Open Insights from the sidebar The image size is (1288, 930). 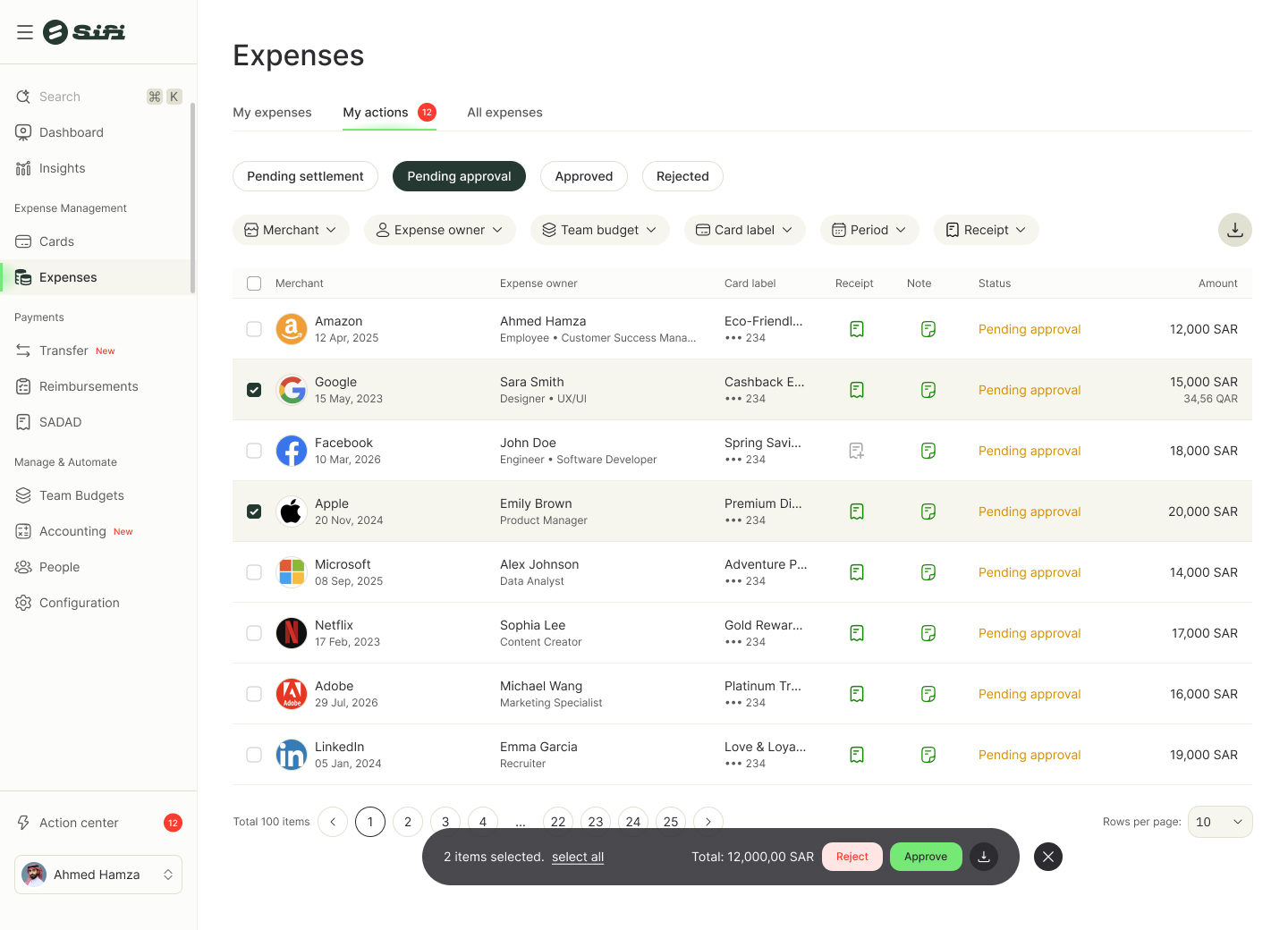[x=62, y=168]
